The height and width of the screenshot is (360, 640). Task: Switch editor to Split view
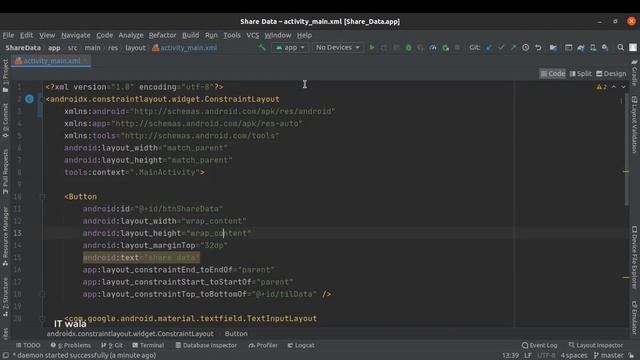[580, 74]
